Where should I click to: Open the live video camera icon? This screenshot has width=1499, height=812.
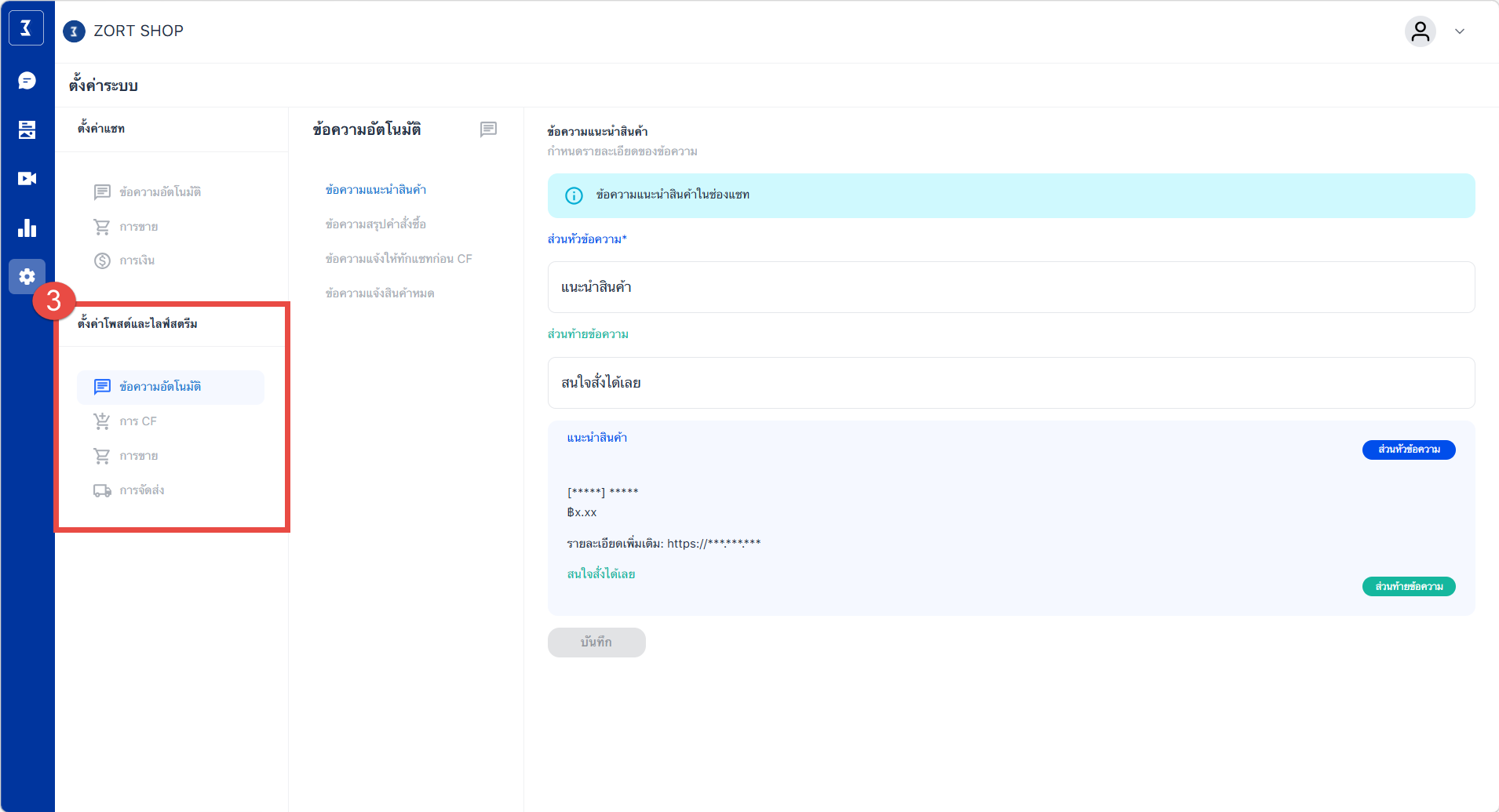click(27, 179)
